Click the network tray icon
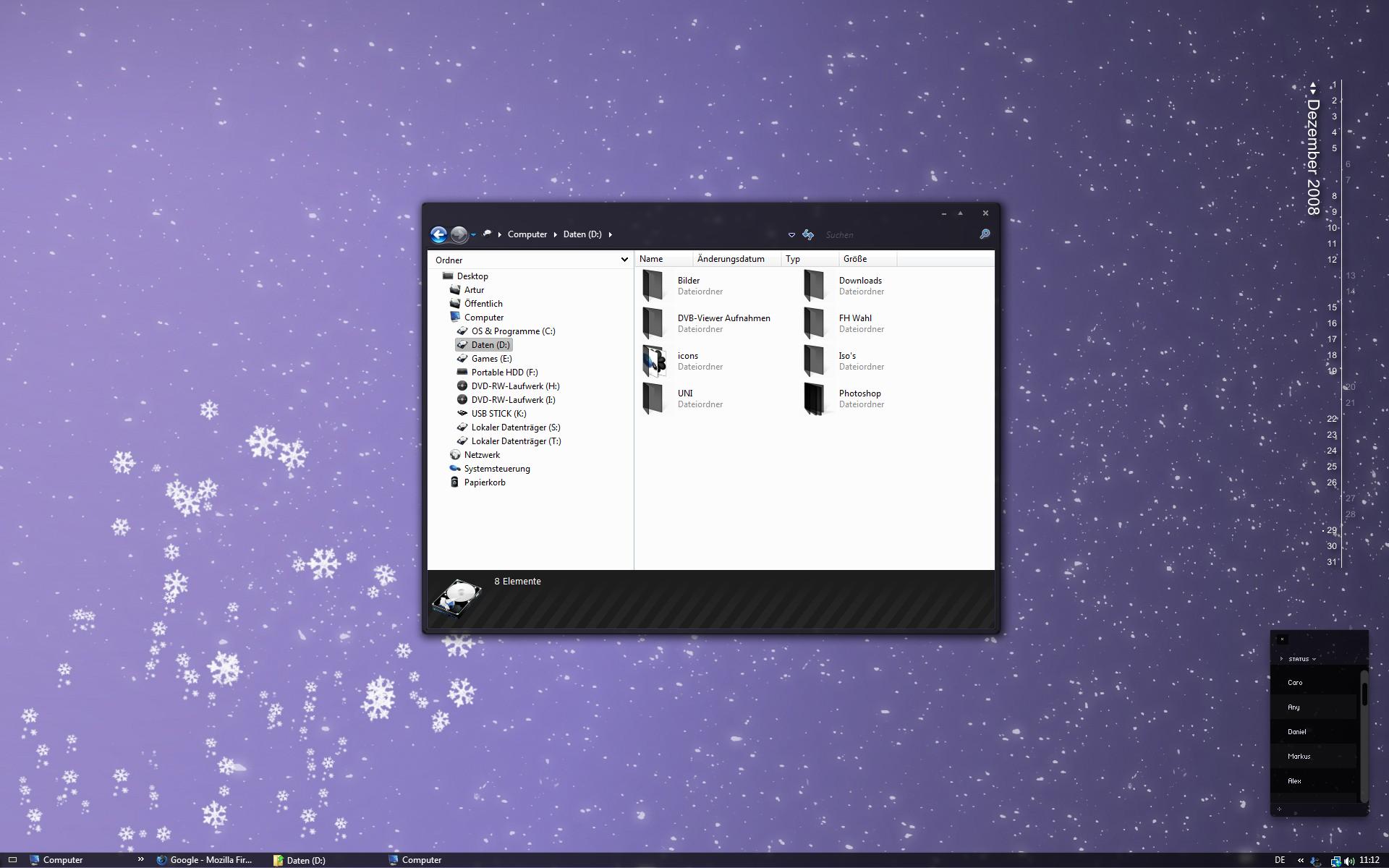The height and width of the screenshot is (868, 1389). click(1335, 861)
